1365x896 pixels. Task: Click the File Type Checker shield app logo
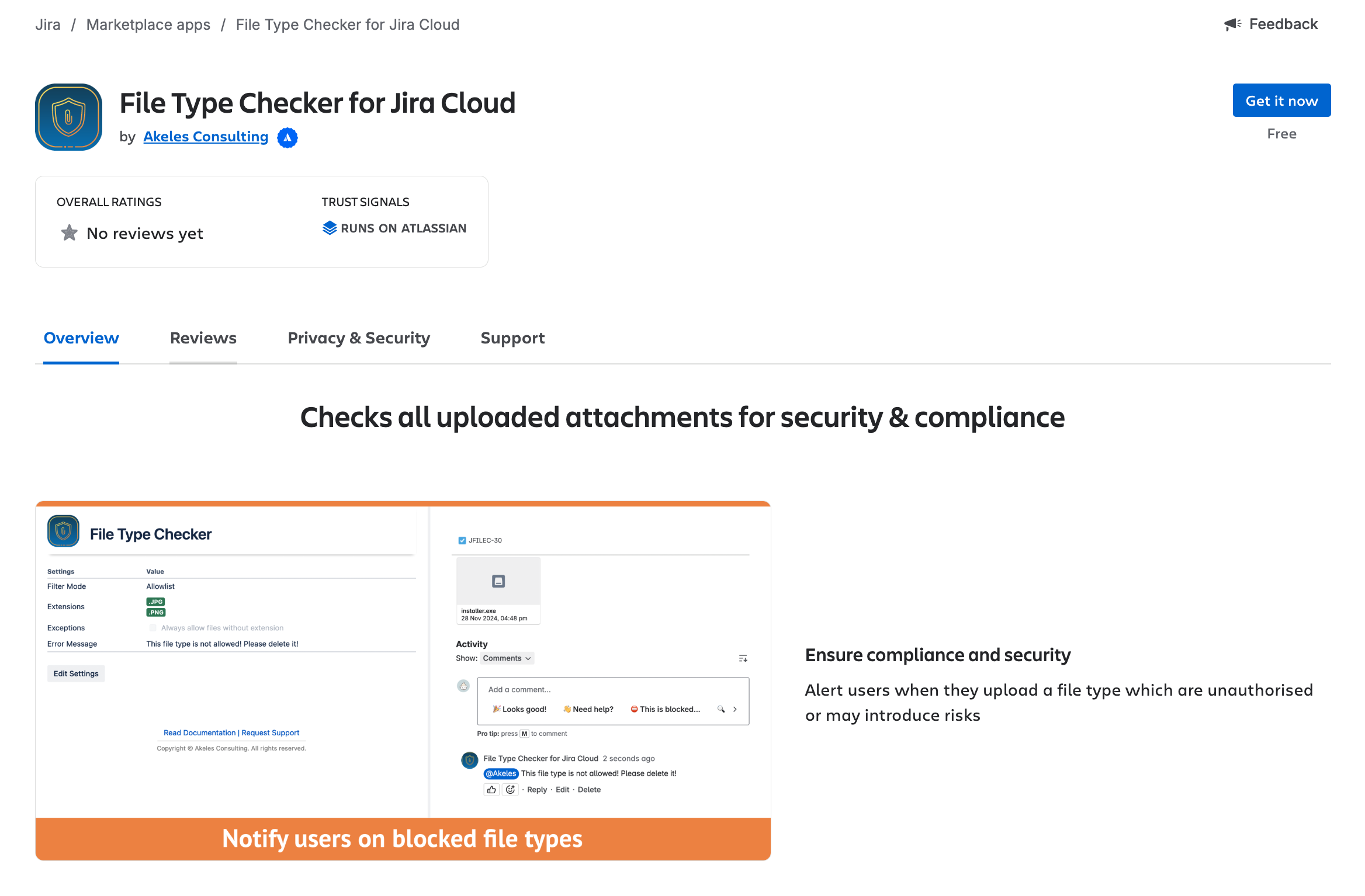[68, 117]
